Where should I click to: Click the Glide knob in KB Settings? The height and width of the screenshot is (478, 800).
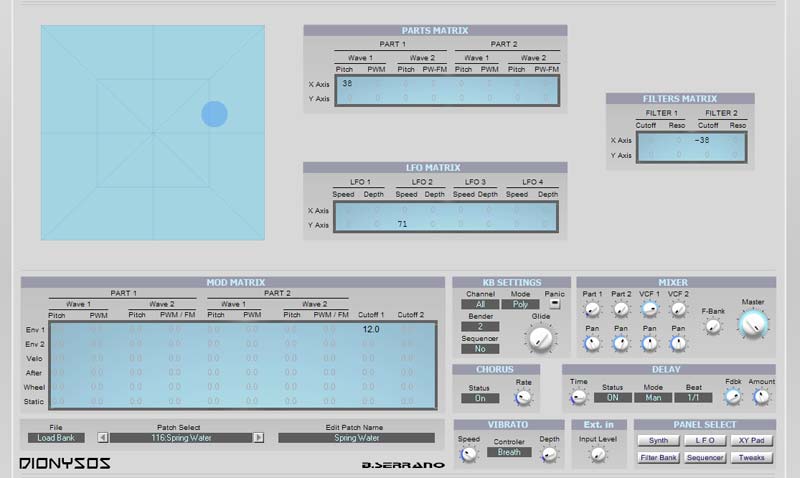pos(540,338)
